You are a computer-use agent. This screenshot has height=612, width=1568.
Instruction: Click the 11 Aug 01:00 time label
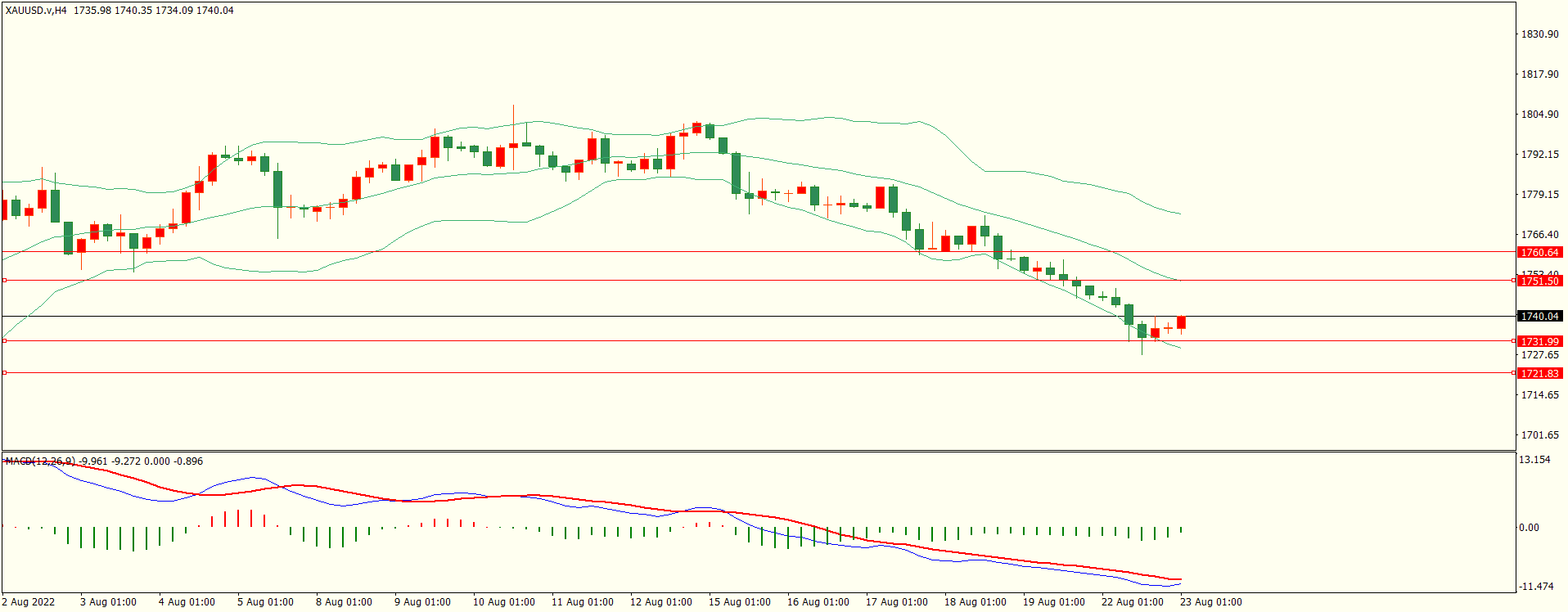click(x=583, y=602)
